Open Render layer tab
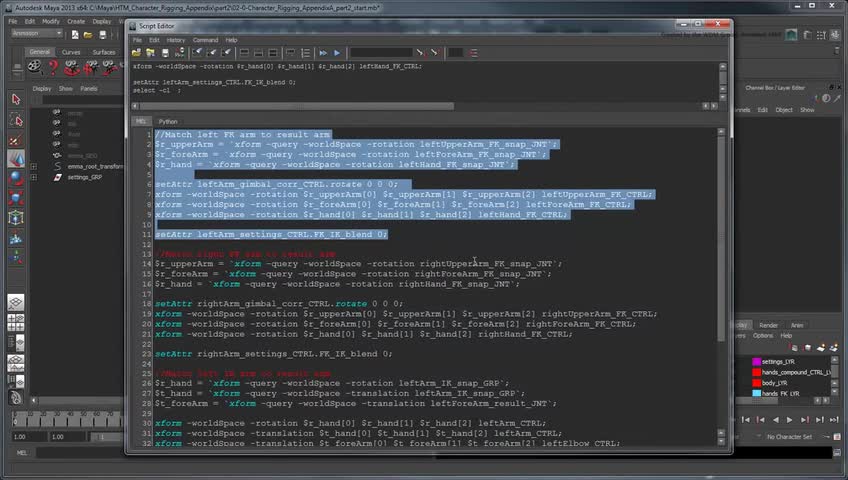 (768, 325)
